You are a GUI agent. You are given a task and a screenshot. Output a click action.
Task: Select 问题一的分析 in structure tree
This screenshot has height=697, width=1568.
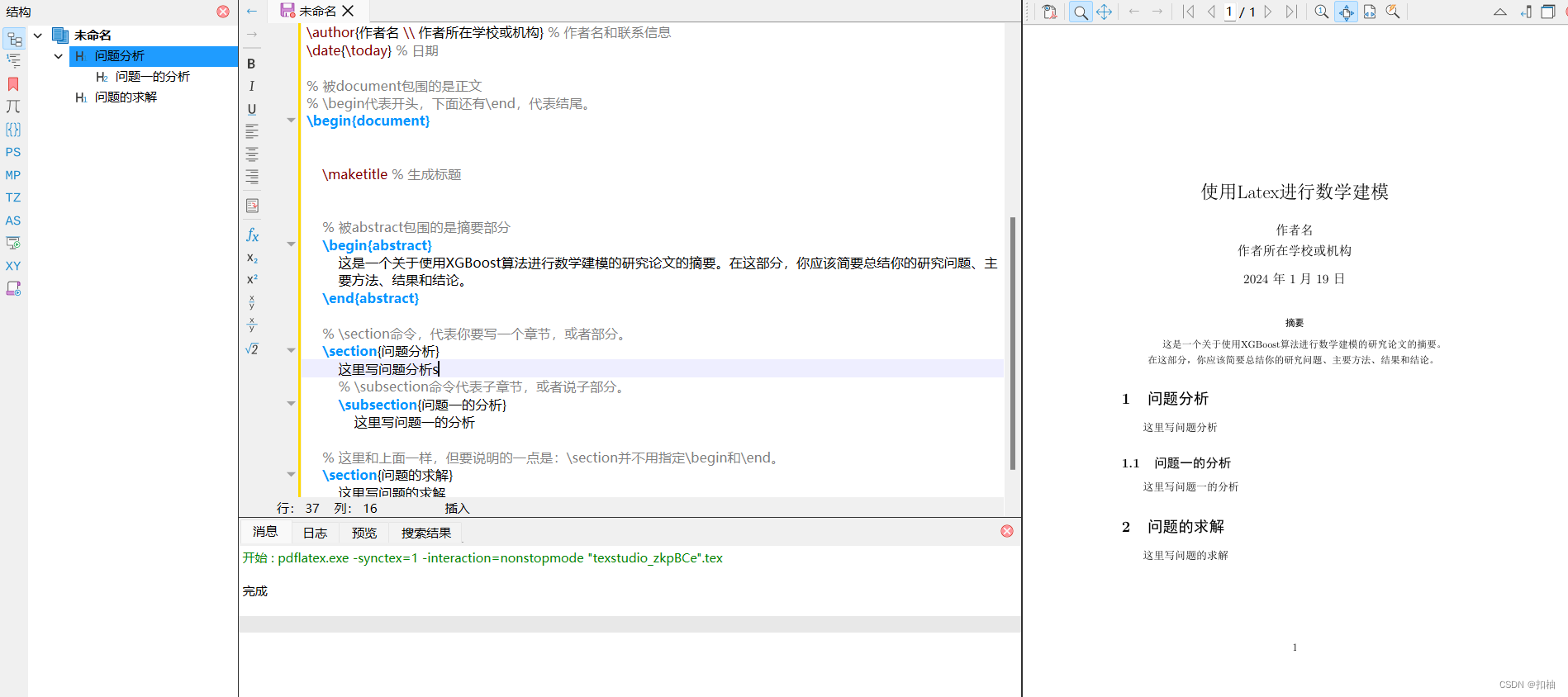[152, 77]
